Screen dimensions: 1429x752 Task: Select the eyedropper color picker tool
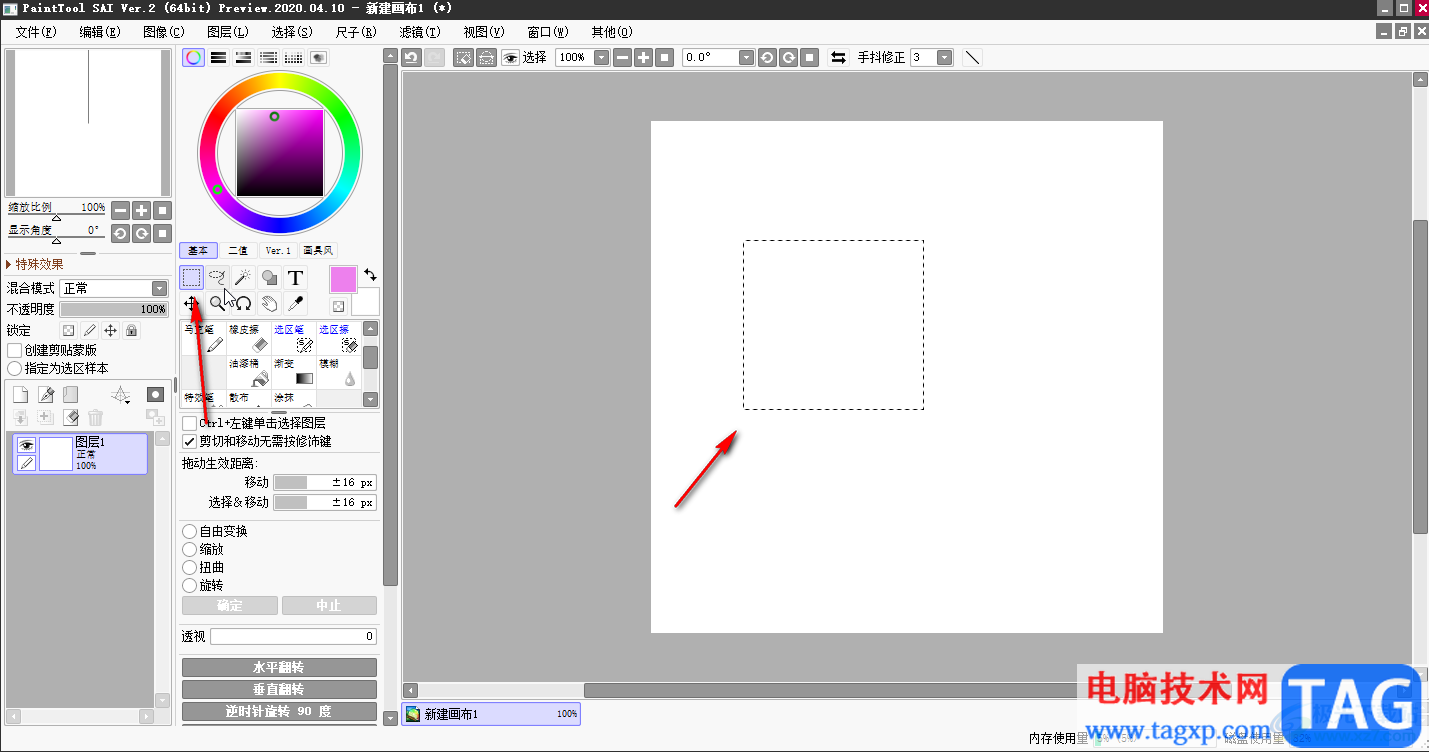click(x=295, y=303)
